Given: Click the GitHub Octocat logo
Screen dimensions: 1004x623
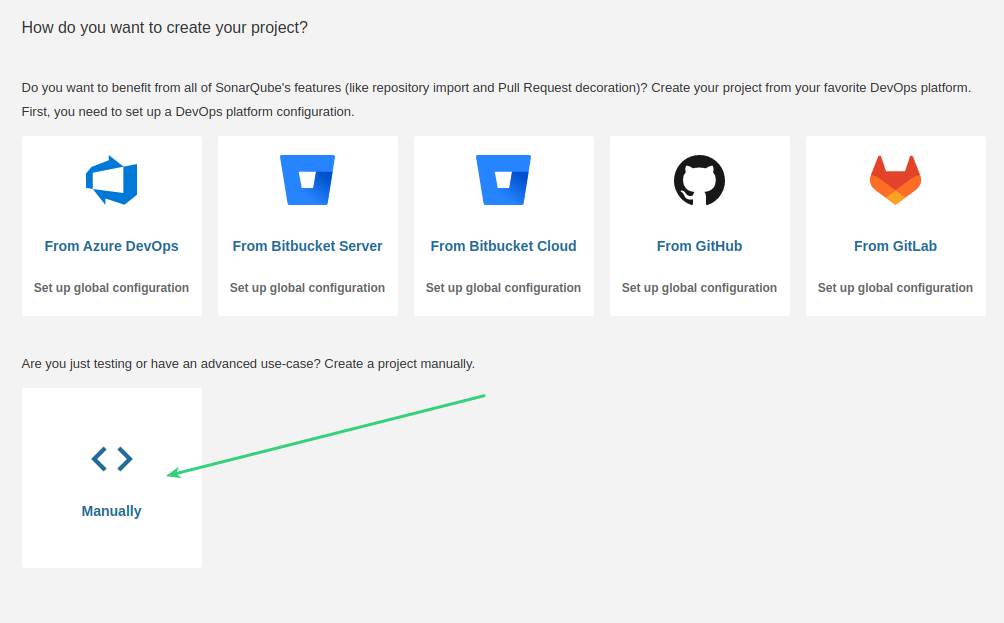Looking at the screenshot, I should [699, 180].
